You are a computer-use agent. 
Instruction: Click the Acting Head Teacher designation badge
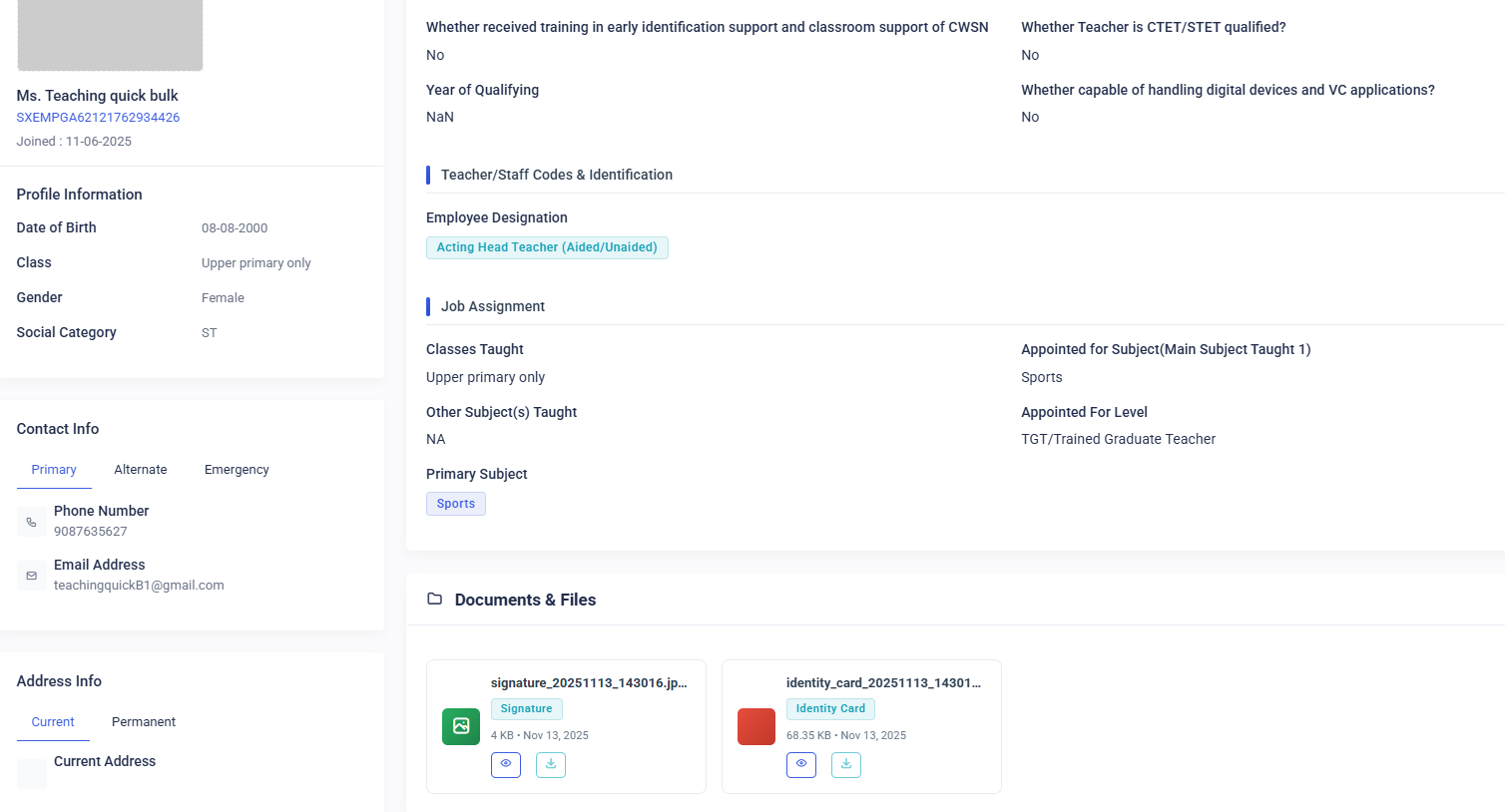[547, 247]
